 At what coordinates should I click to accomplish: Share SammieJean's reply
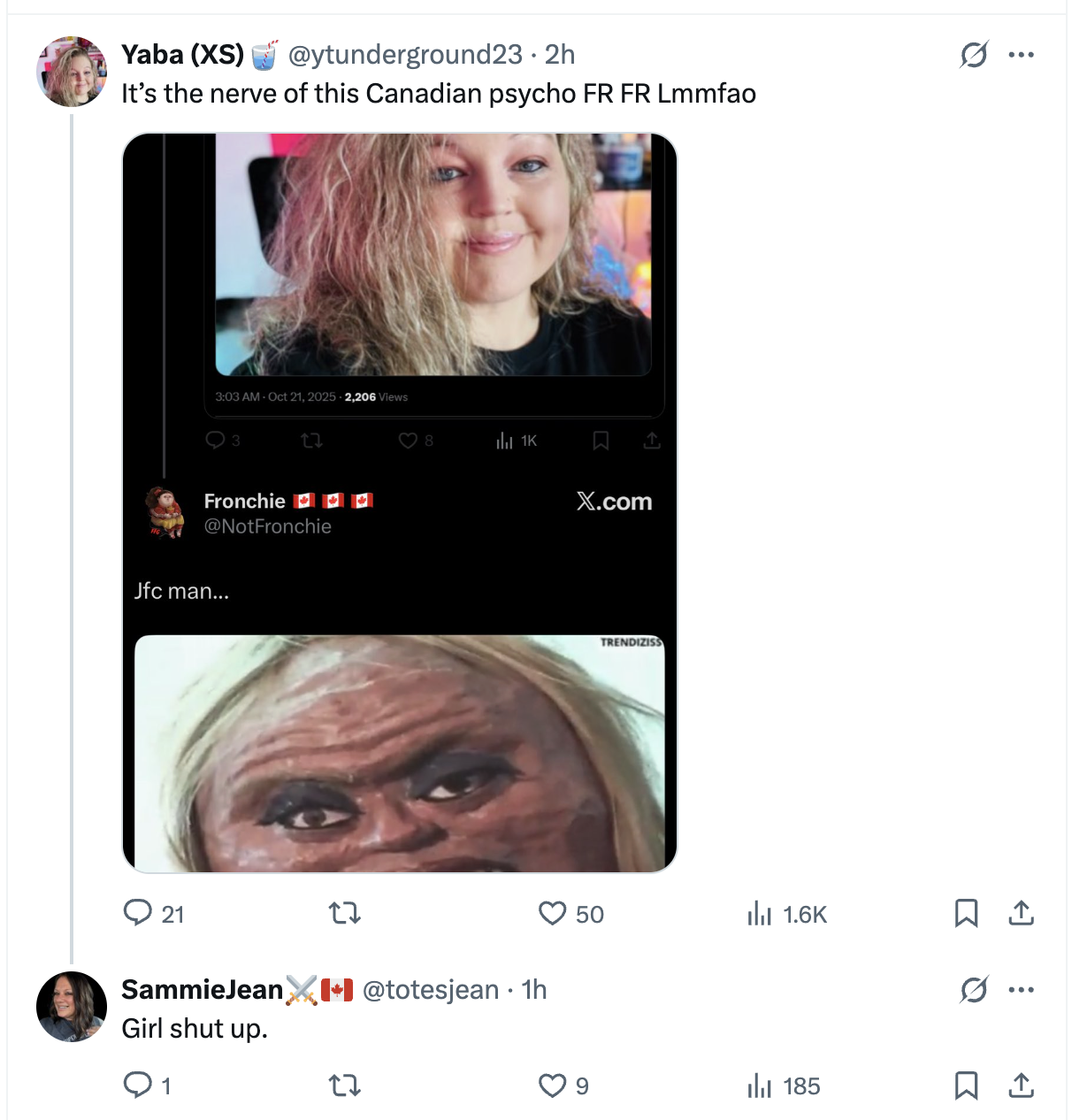(x=1021, y=1085)
